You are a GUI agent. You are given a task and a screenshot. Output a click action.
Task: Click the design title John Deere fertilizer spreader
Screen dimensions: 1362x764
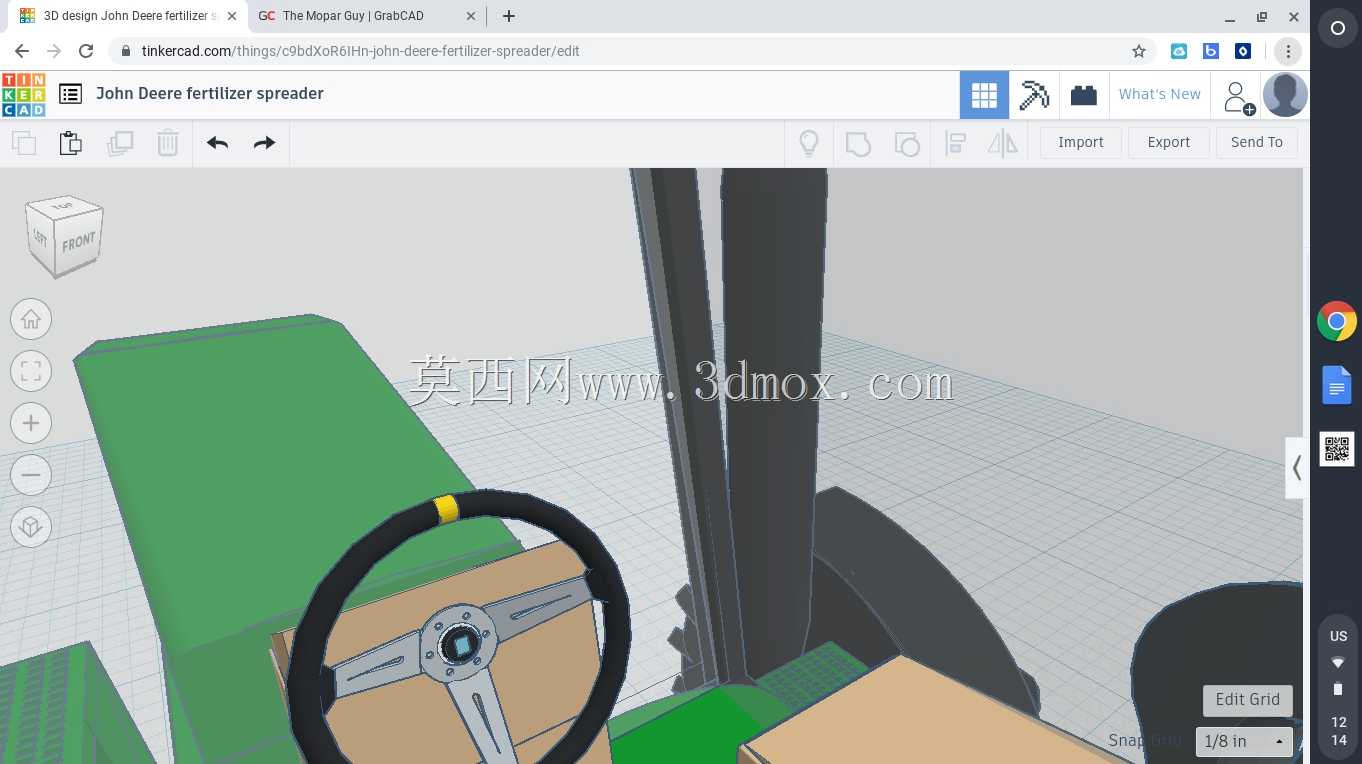coord(210,94)
